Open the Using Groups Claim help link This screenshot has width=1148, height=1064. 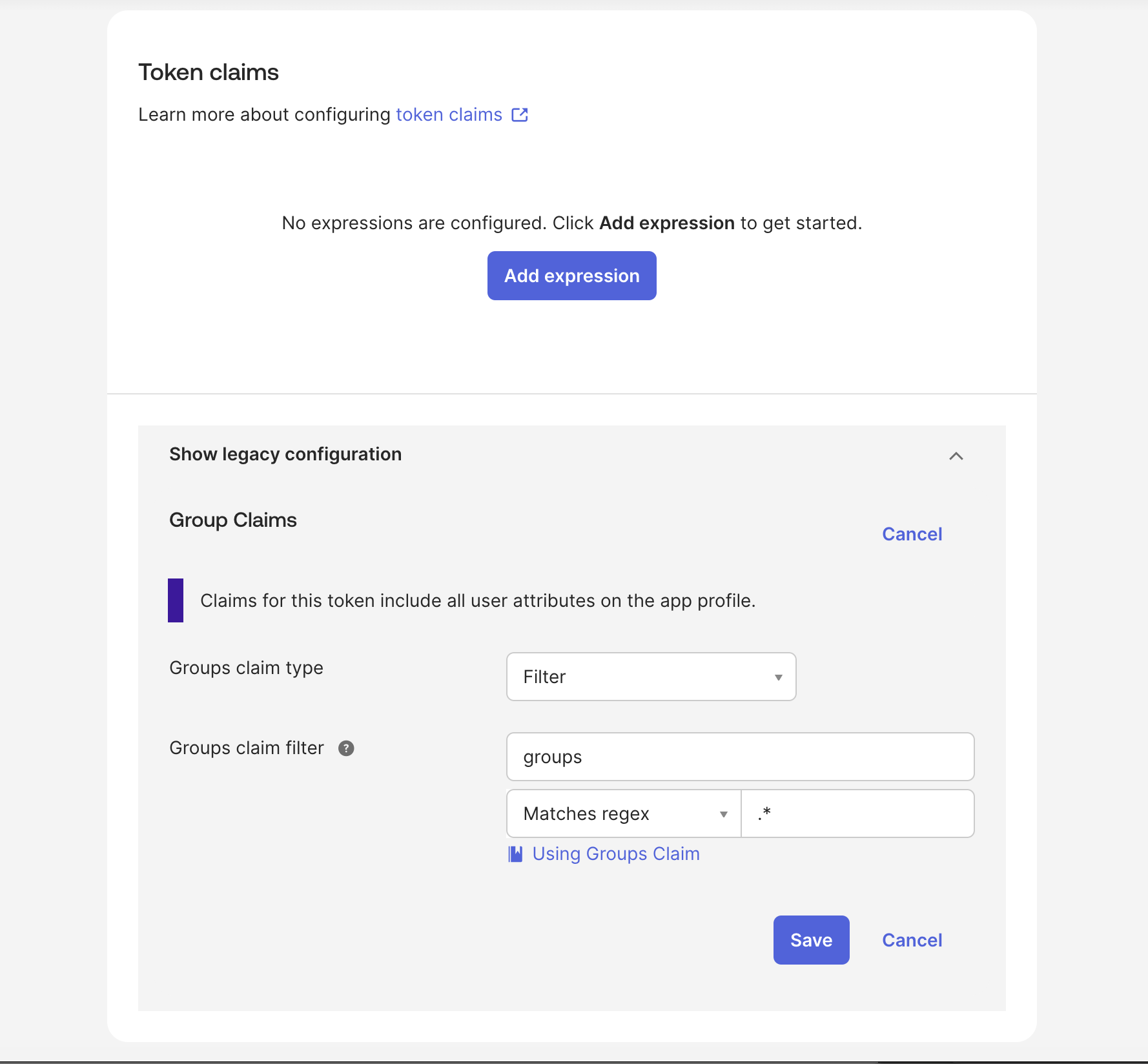point(615,854)
